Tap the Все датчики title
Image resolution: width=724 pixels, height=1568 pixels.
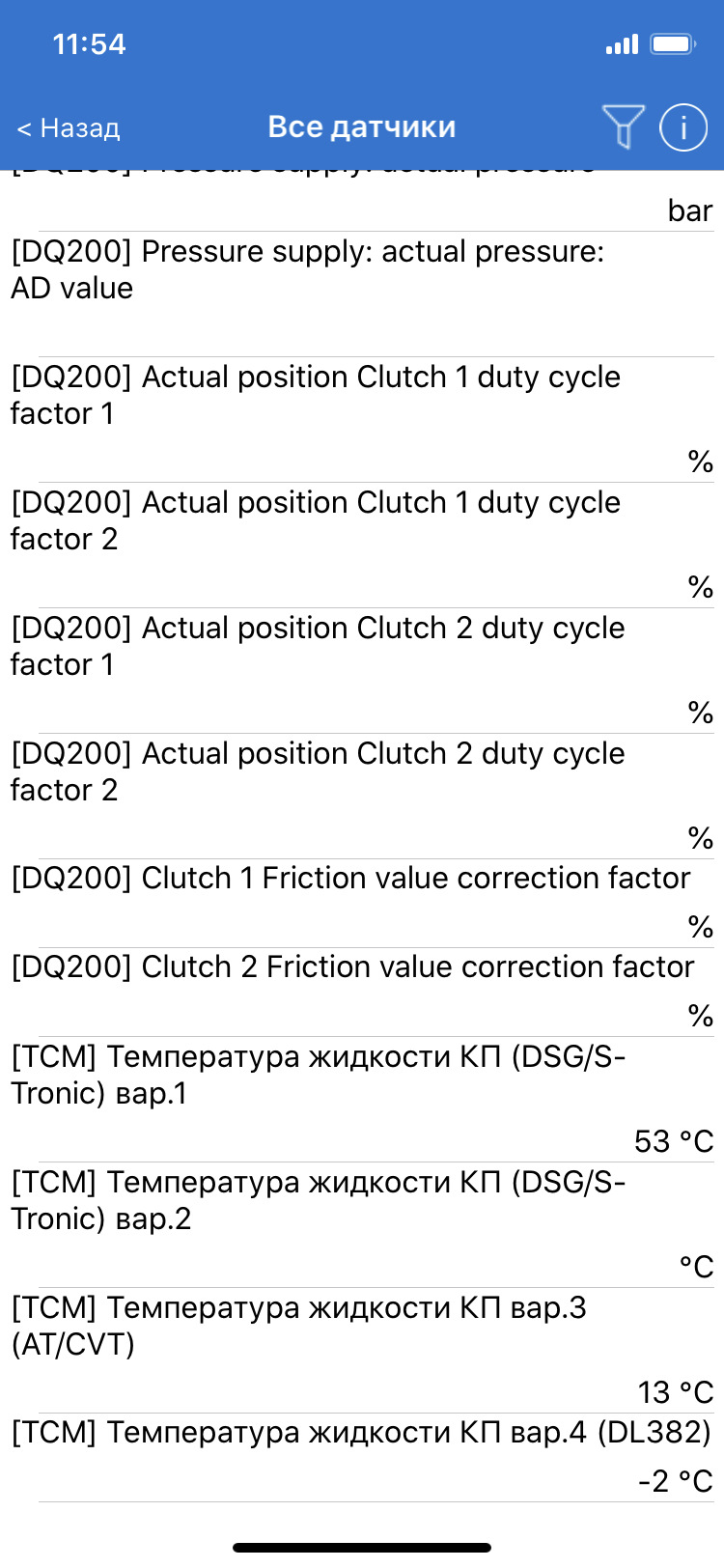[362, 126]
